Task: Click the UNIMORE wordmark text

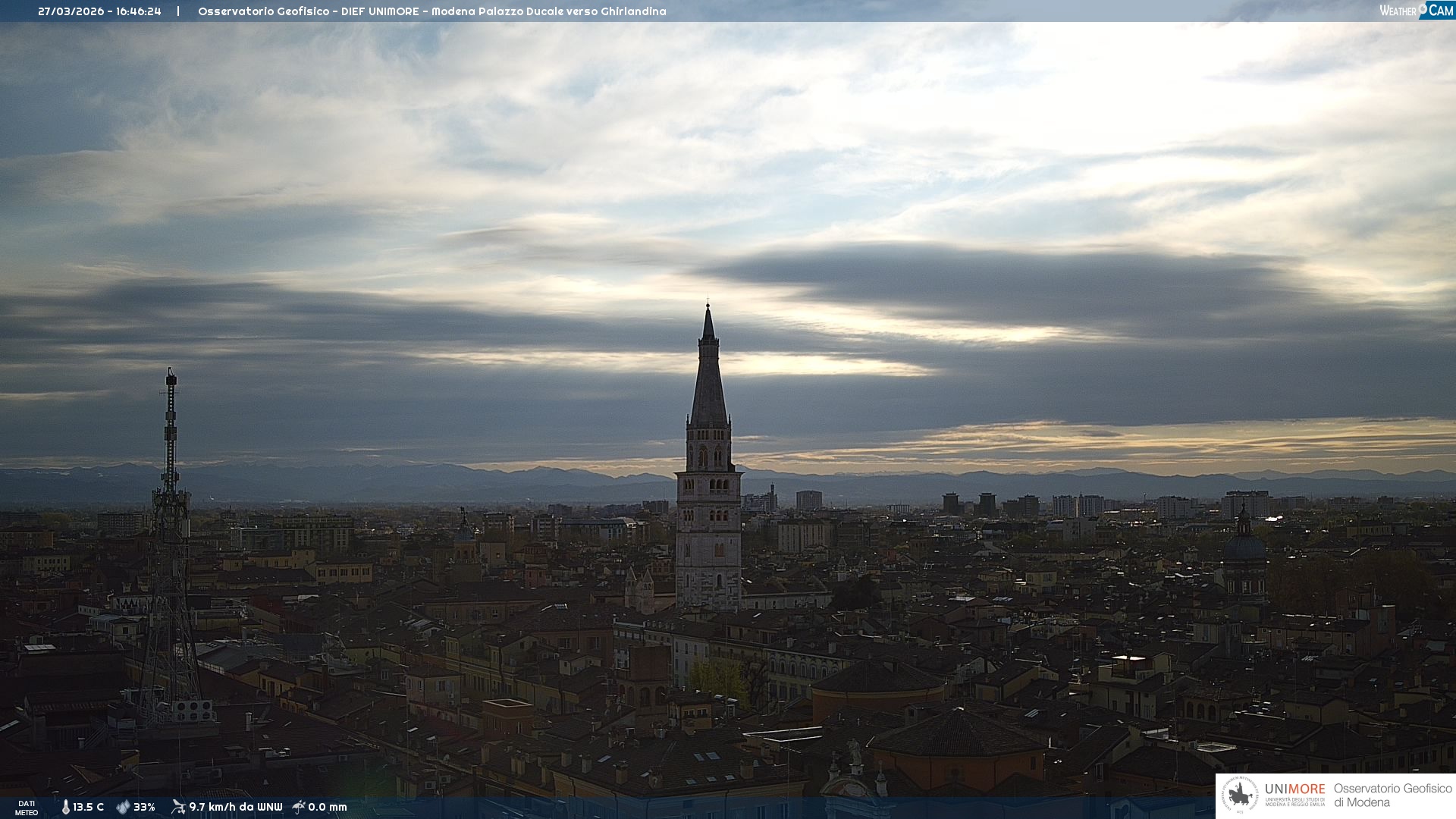Action: tap(1294, 789)
